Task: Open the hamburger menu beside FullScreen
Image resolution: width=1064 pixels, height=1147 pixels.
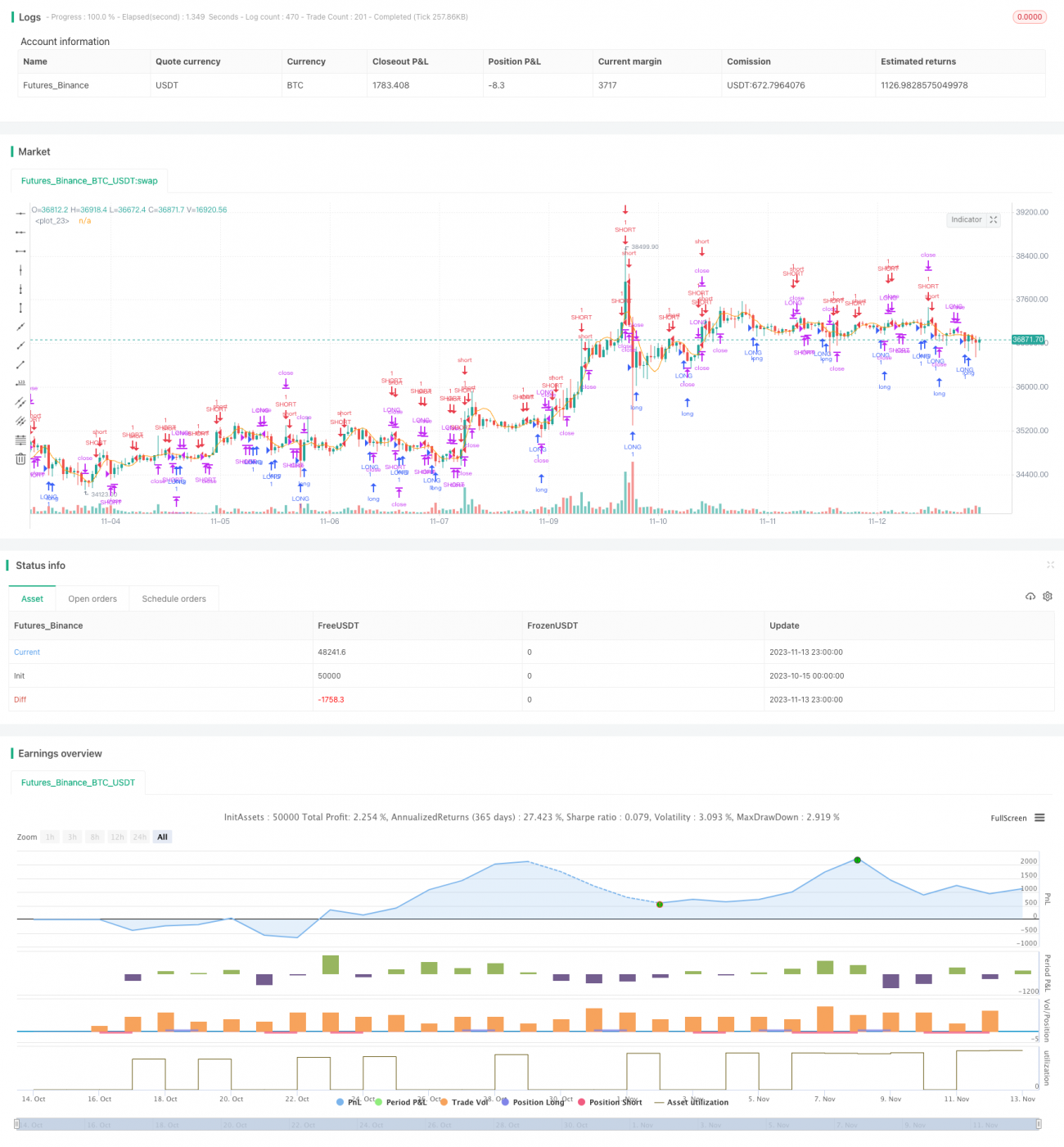Action: (x=1039, y=818)
